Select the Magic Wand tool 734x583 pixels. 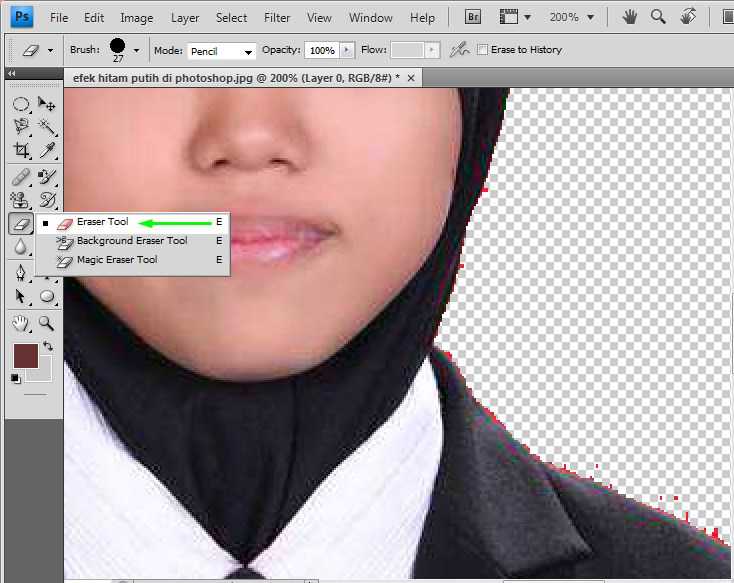(46, 127)
